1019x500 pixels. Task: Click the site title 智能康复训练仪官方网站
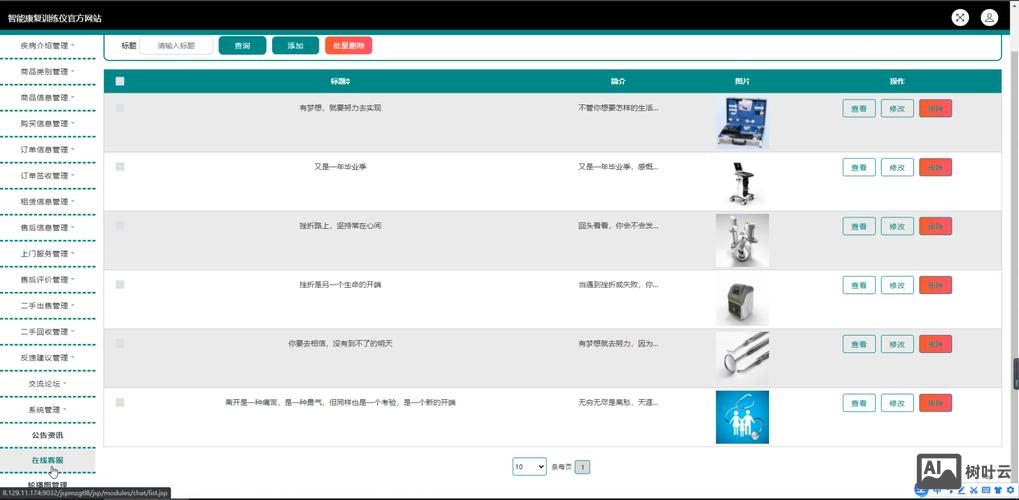55,18
